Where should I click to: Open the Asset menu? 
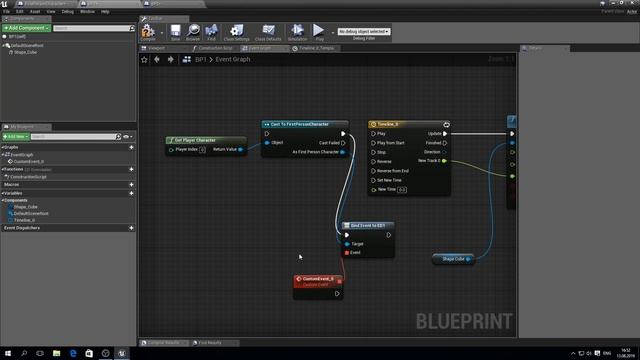[35, 12]
